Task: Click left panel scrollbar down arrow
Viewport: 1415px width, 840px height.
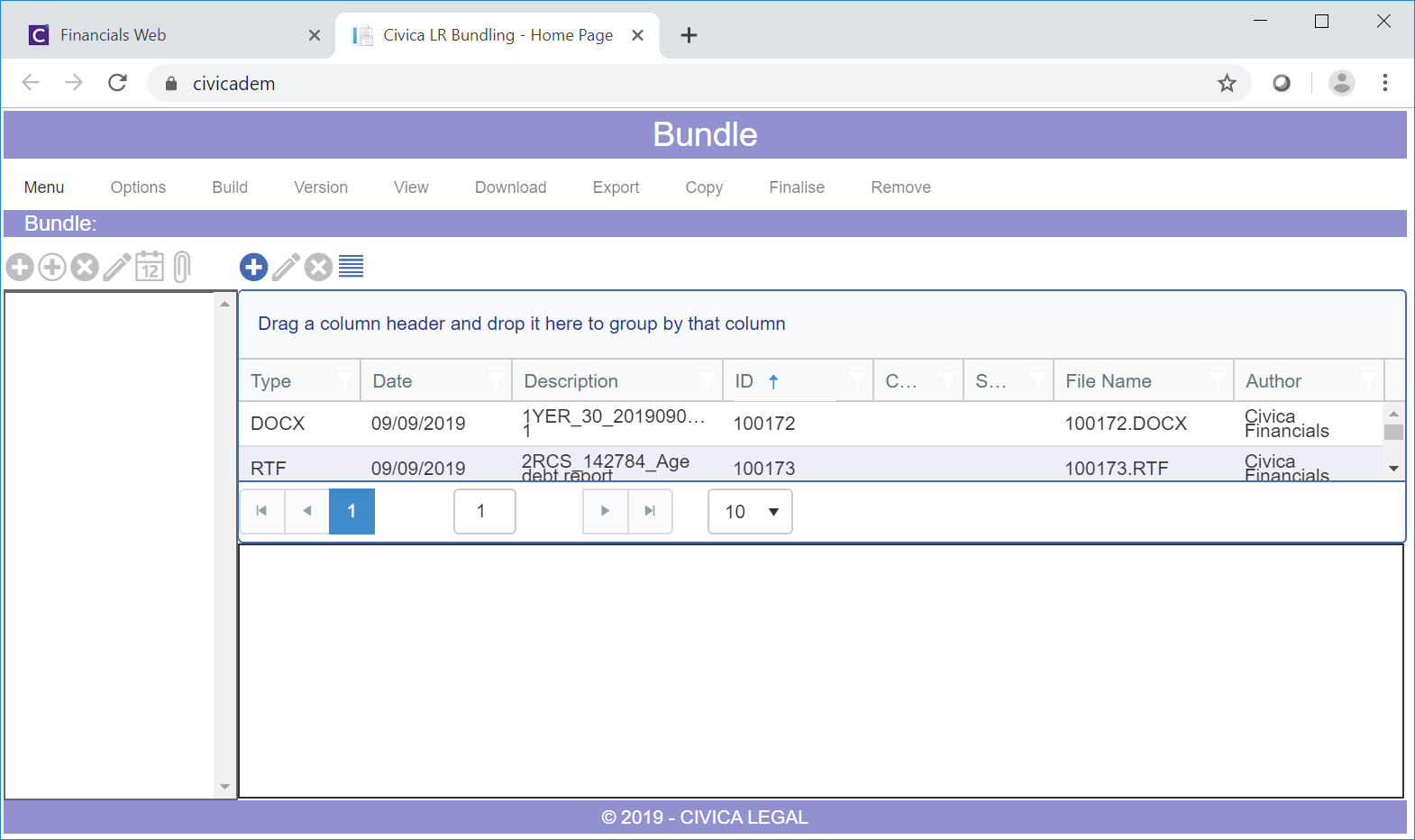Action: coord(224,787)
